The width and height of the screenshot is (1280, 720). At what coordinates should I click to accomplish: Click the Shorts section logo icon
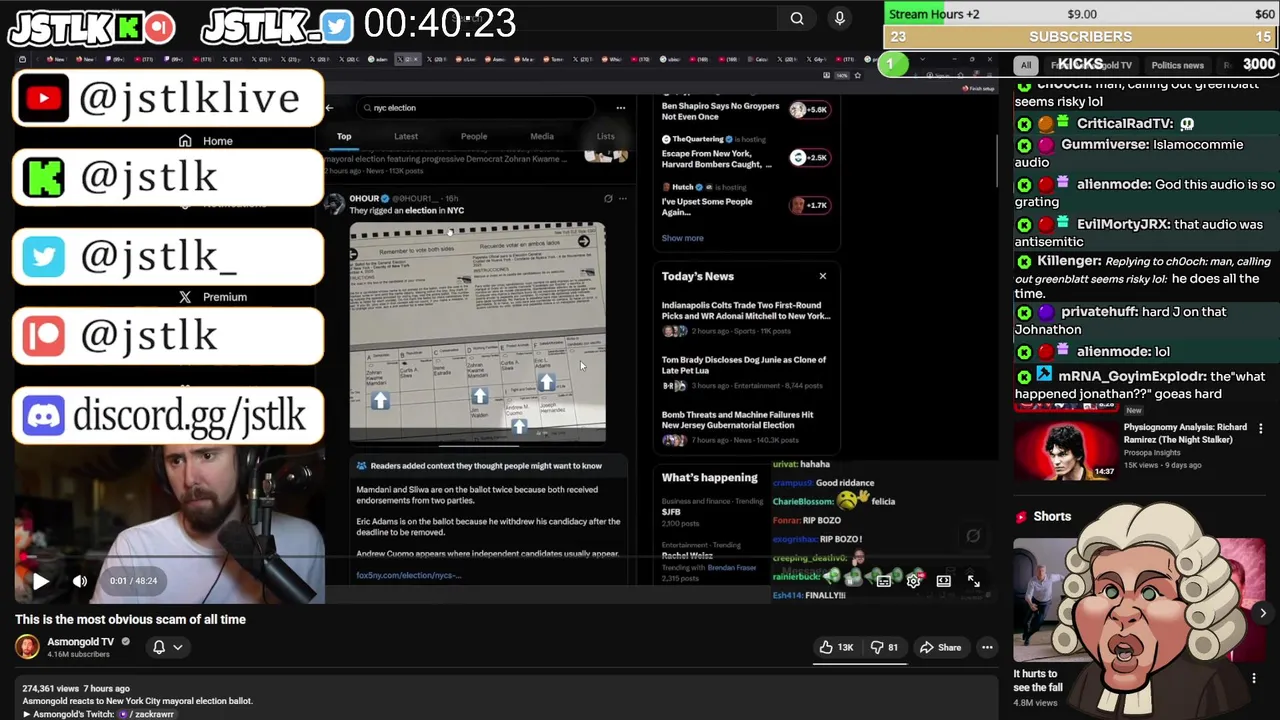coord(1021,517)
